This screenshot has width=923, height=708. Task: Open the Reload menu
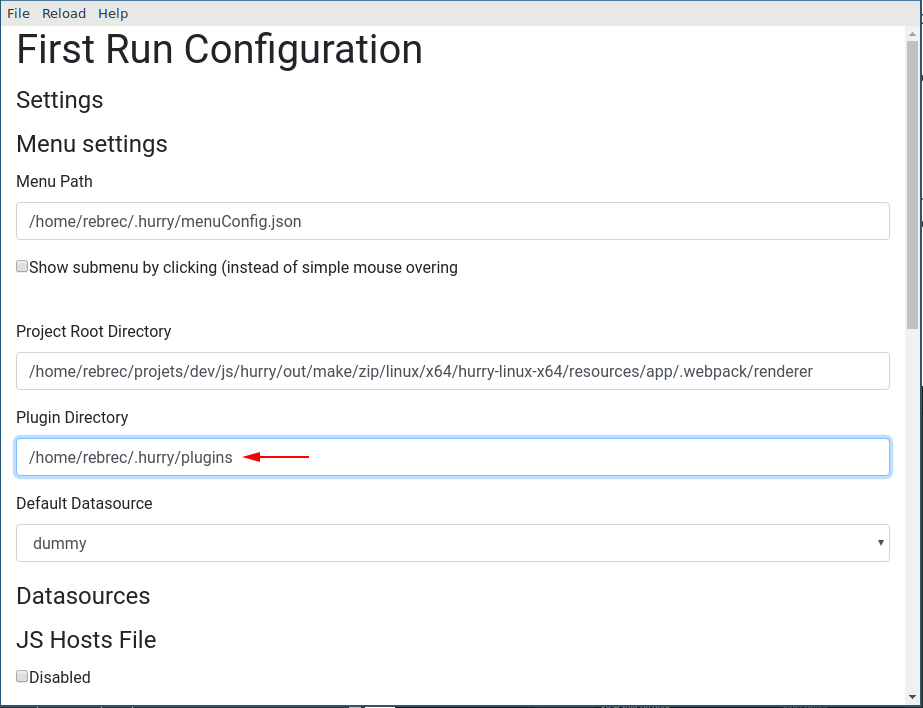64,13
